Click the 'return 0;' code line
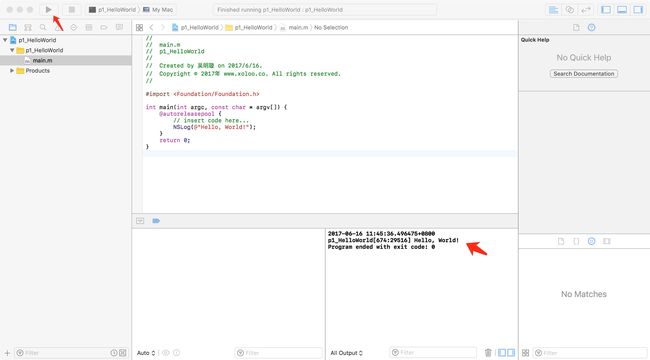The height and width of the screenshot is (360, 650). point(175,140)
